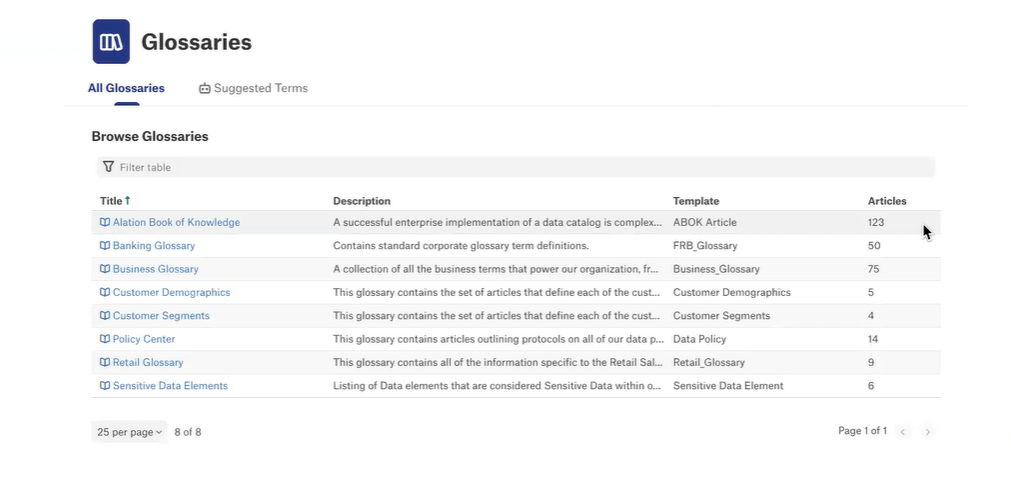The width and height of the screenshot is (1011, 478).
Task: Click the 'Page 1 of 1' indicator
Action: pyautogui.click(x=863, y=430)
